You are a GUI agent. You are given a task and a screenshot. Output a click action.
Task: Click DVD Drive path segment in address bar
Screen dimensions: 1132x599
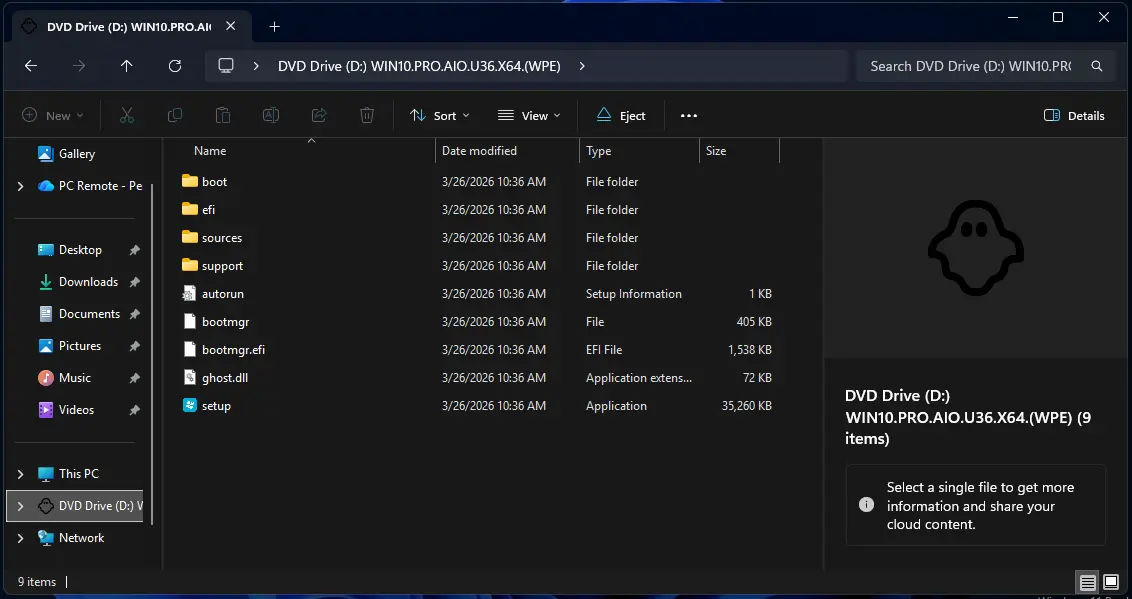coord(419,66)
